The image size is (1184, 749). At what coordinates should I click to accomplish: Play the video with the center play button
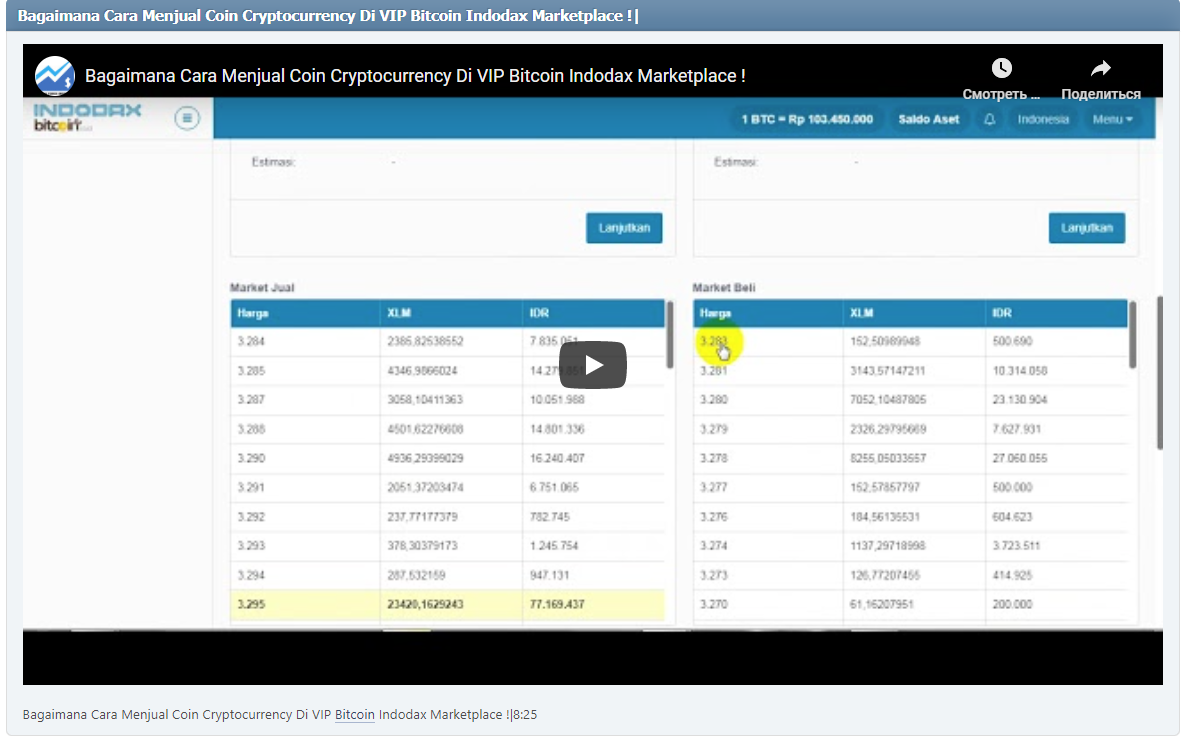pos(593,365)
